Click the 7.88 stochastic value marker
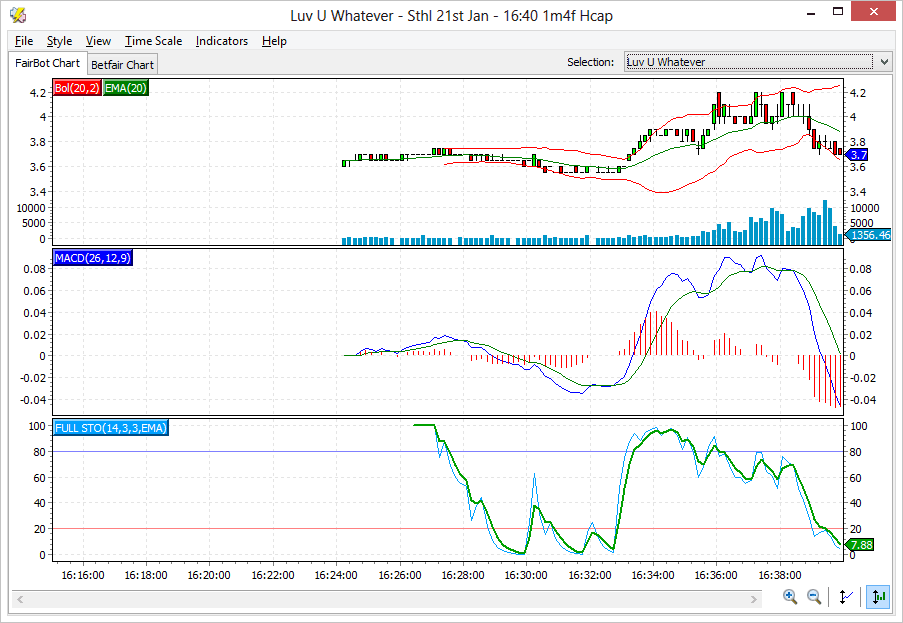This screenshot has width=903, height=623. point(860,545)
